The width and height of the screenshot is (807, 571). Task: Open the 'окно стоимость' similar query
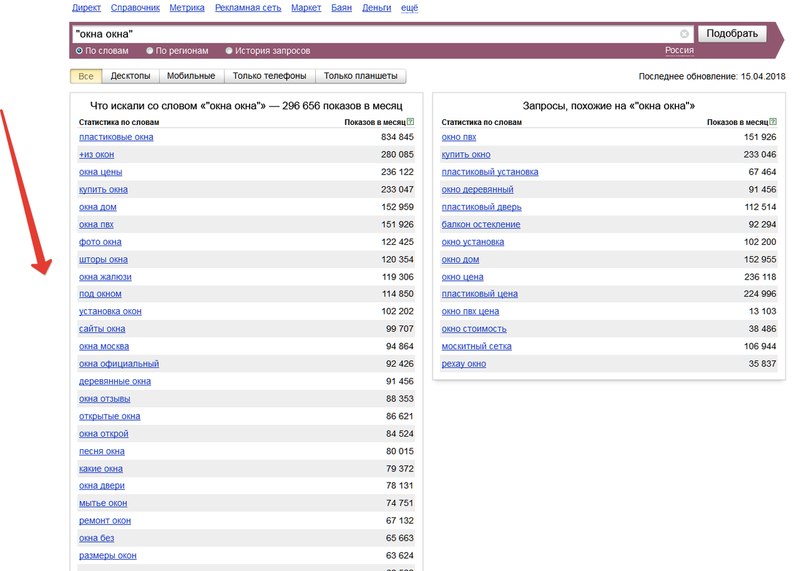474,329
